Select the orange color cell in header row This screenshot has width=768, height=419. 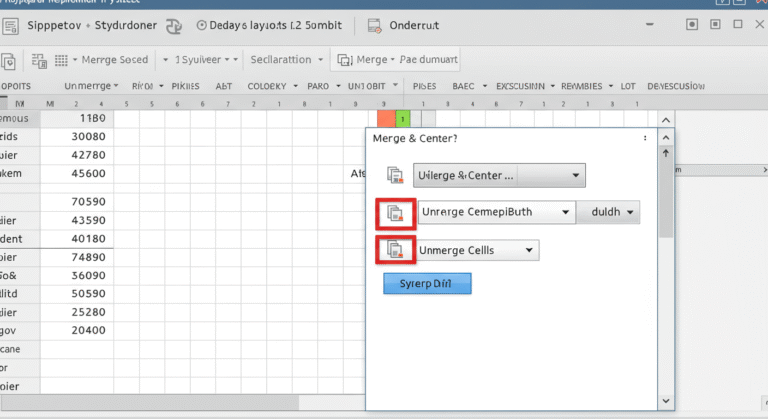click(386, 118)
